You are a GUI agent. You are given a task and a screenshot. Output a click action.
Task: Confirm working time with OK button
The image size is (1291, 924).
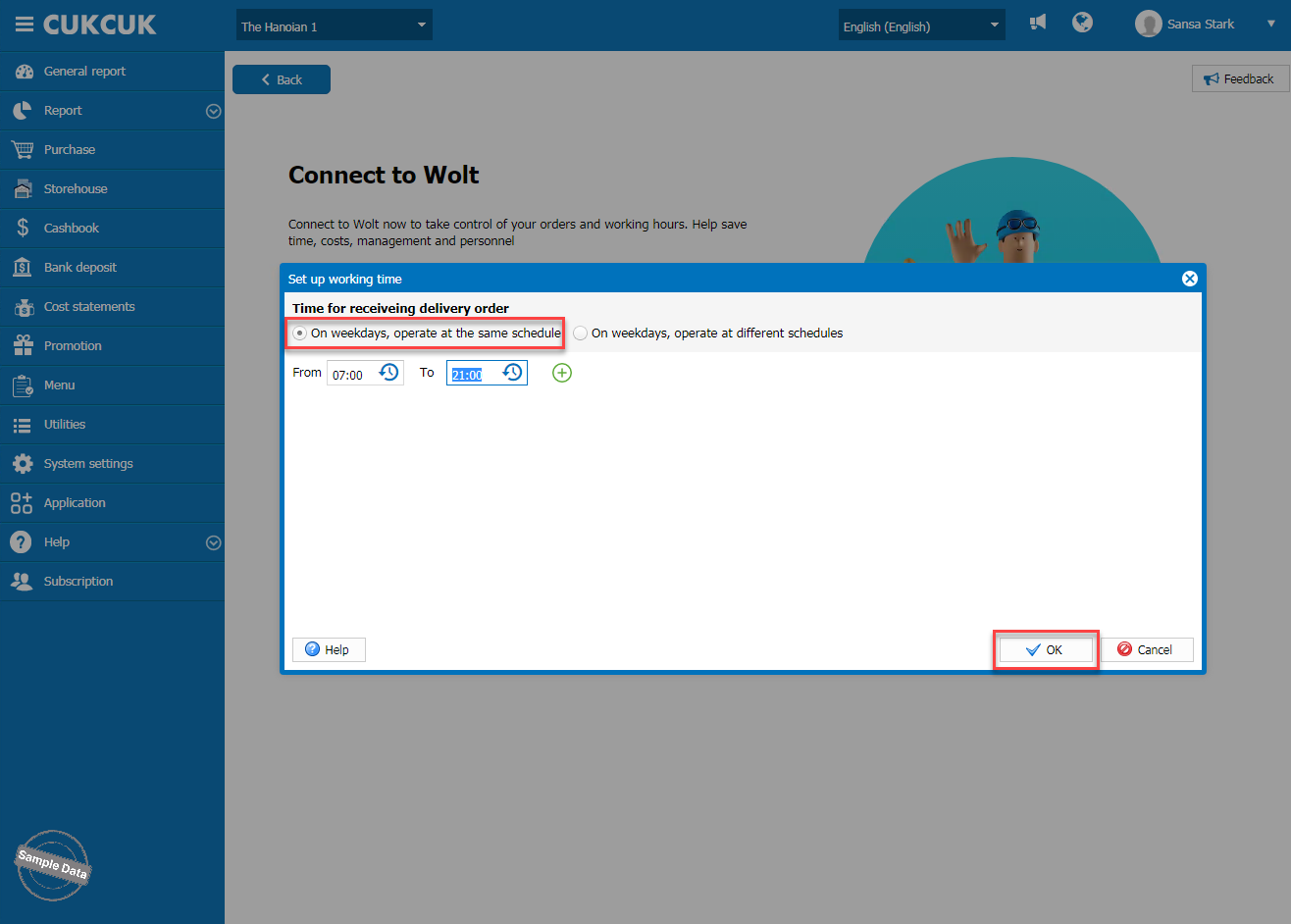pyautogui.click(x=1046, y=649)
